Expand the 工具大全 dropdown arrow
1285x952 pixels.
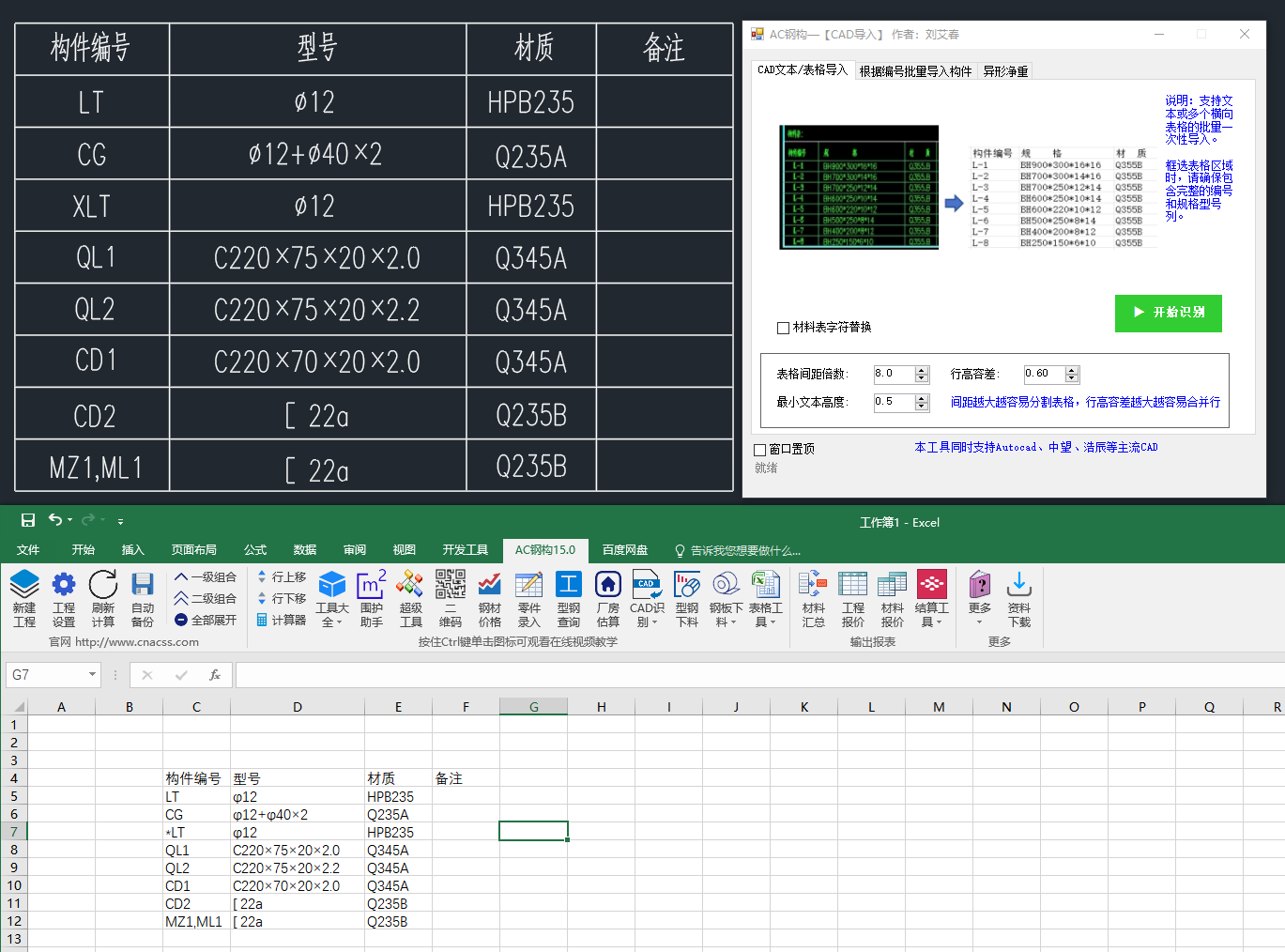(339, 622)
